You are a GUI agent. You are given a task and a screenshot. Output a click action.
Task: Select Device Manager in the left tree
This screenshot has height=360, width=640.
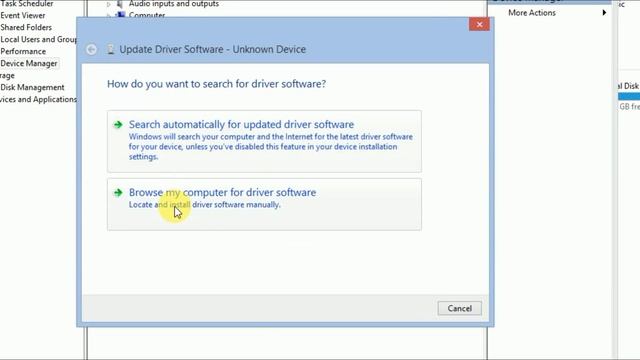tap(29, 63)
